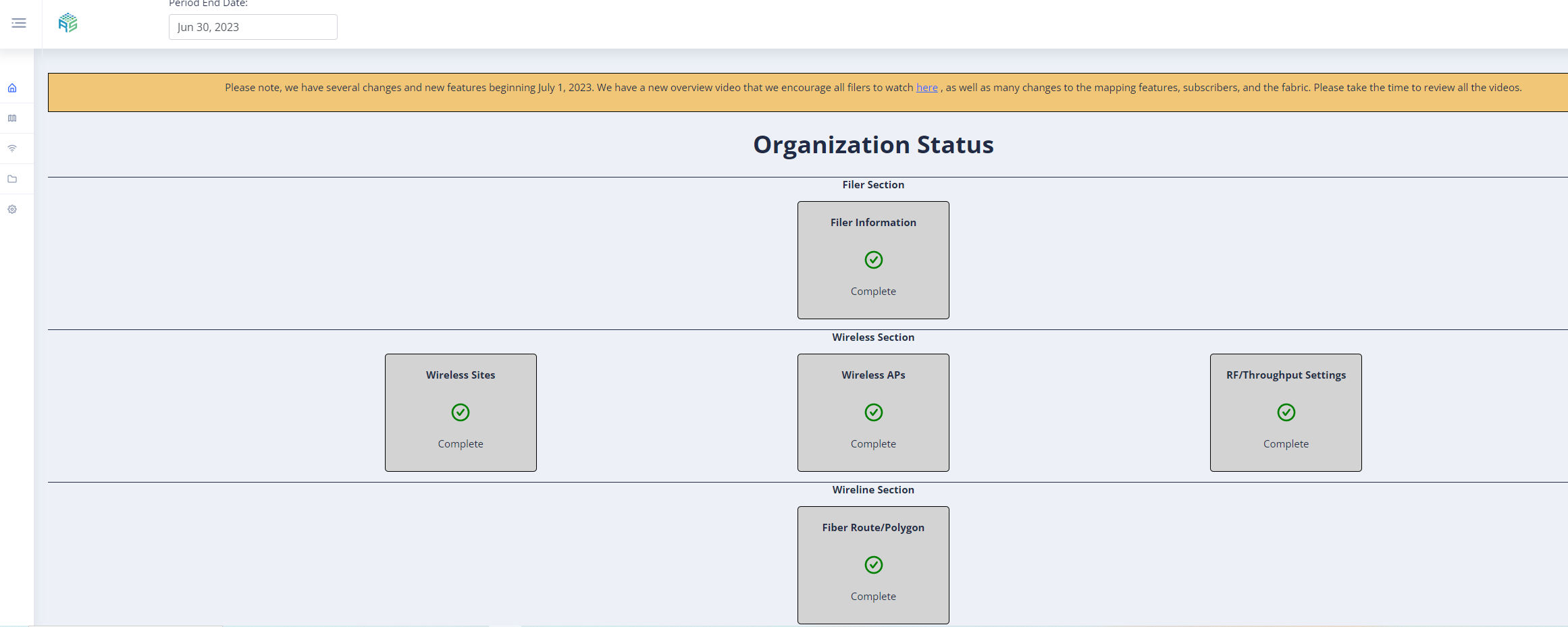This screenshot has height=627, width=1568.
Task: Open the hamburger menu
Action: pos(19,23)
